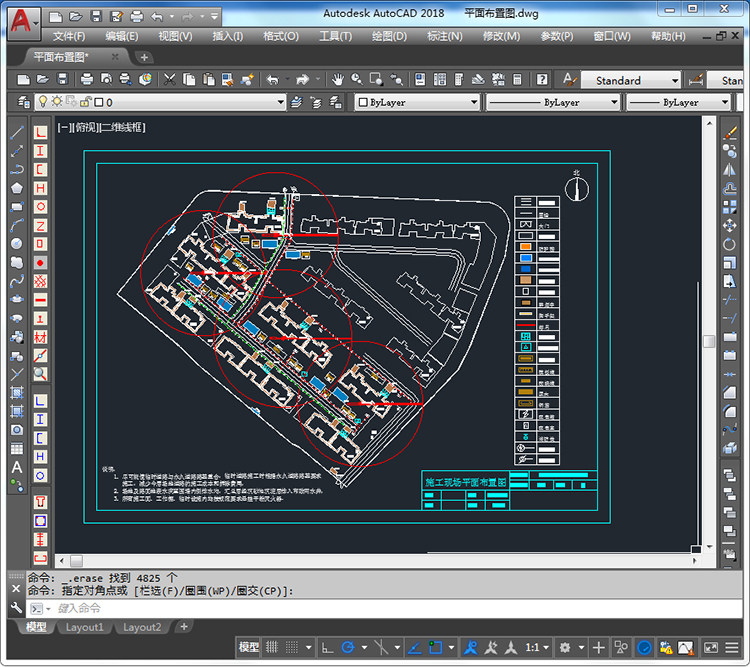Image resolution: width=750 pixels, height=667 pixels.
Task: Expand the Standard text style dropdown
Action: pyautogui.click(x=676, y=80)
